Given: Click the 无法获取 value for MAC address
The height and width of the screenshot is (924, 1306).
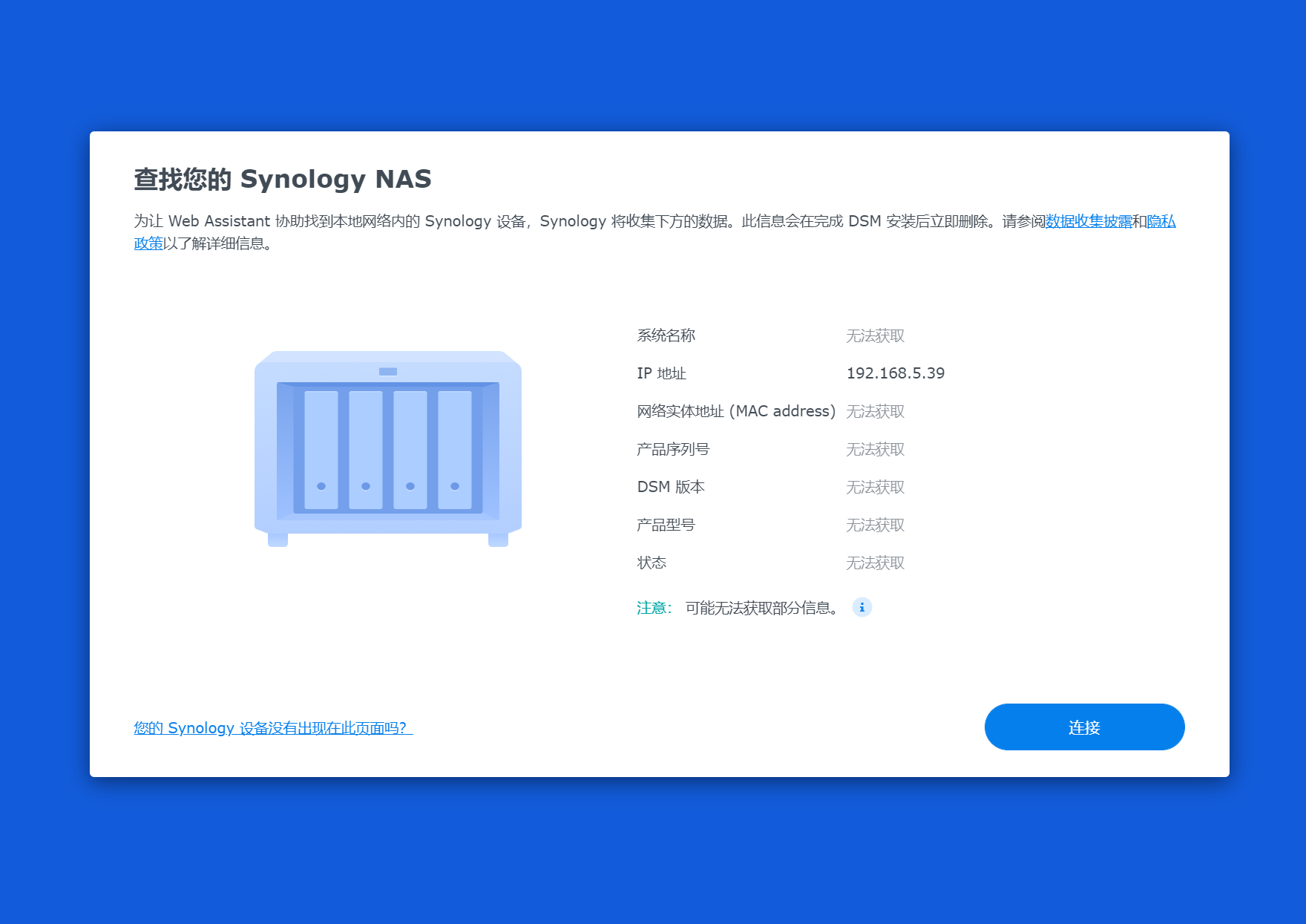Looking at the screenshot, I should pyautogui.click(x=876, y=411).
